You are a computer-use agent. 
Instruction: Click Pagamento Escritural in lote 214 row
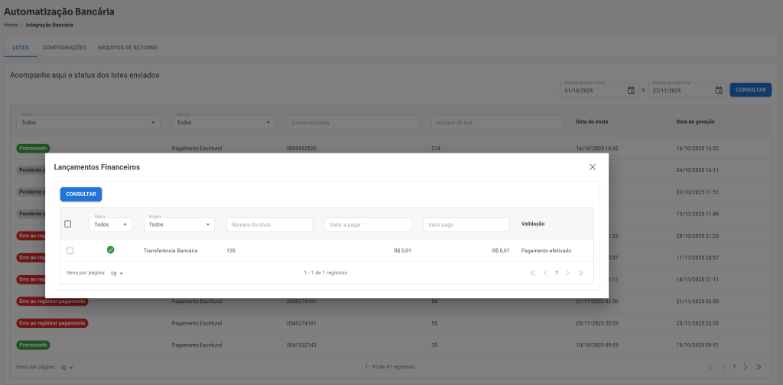click(197, 148)
